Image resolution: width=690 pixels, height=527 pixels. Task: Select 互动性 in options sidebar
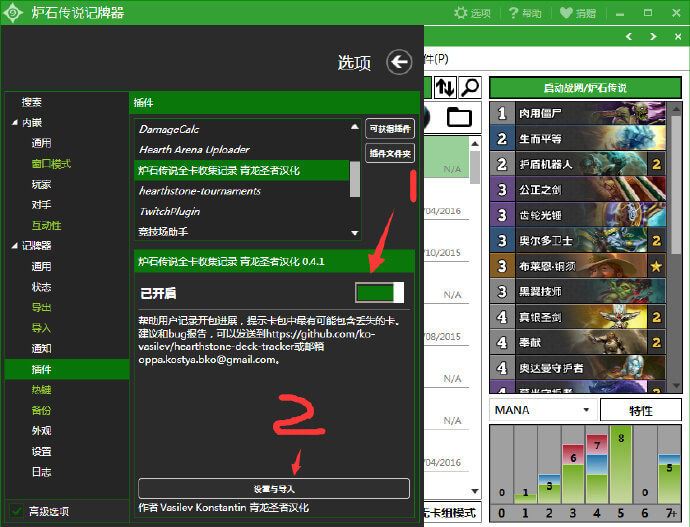point(46,225)
